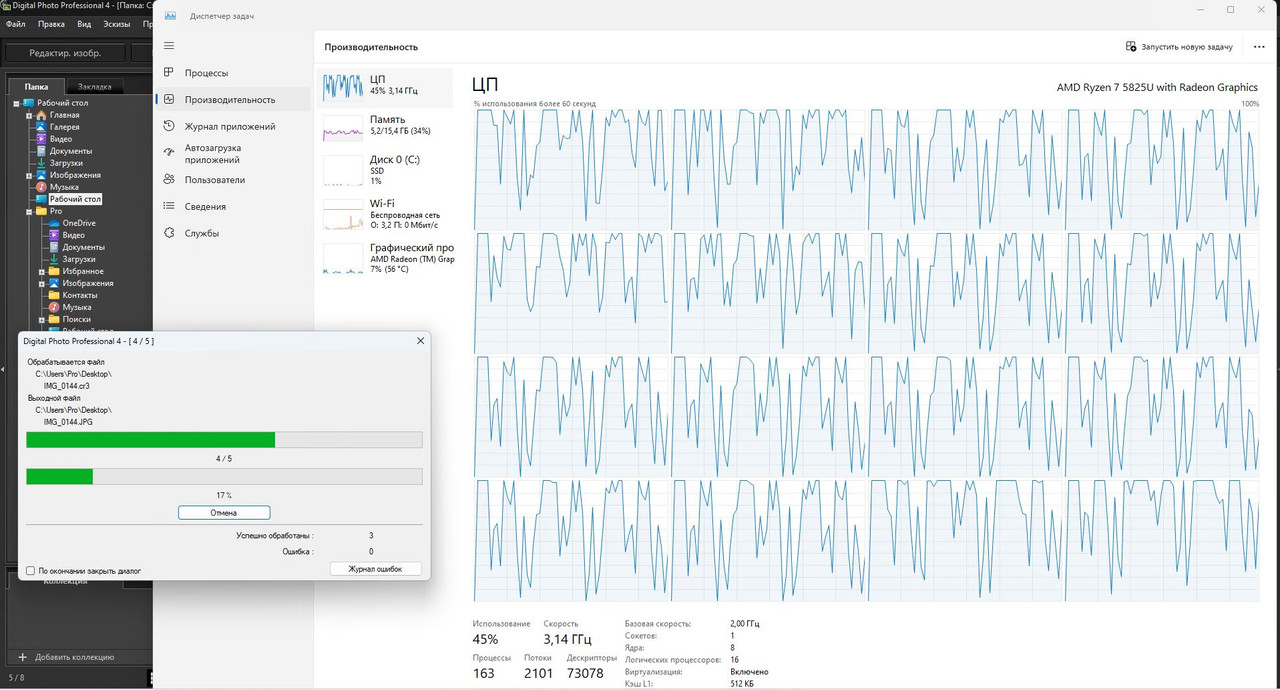Click the OneDrive cloud icon in tree
Image resolution: width=1280 pixels, height=690 pixels.
pyautogui.click(x=54, y=223)
